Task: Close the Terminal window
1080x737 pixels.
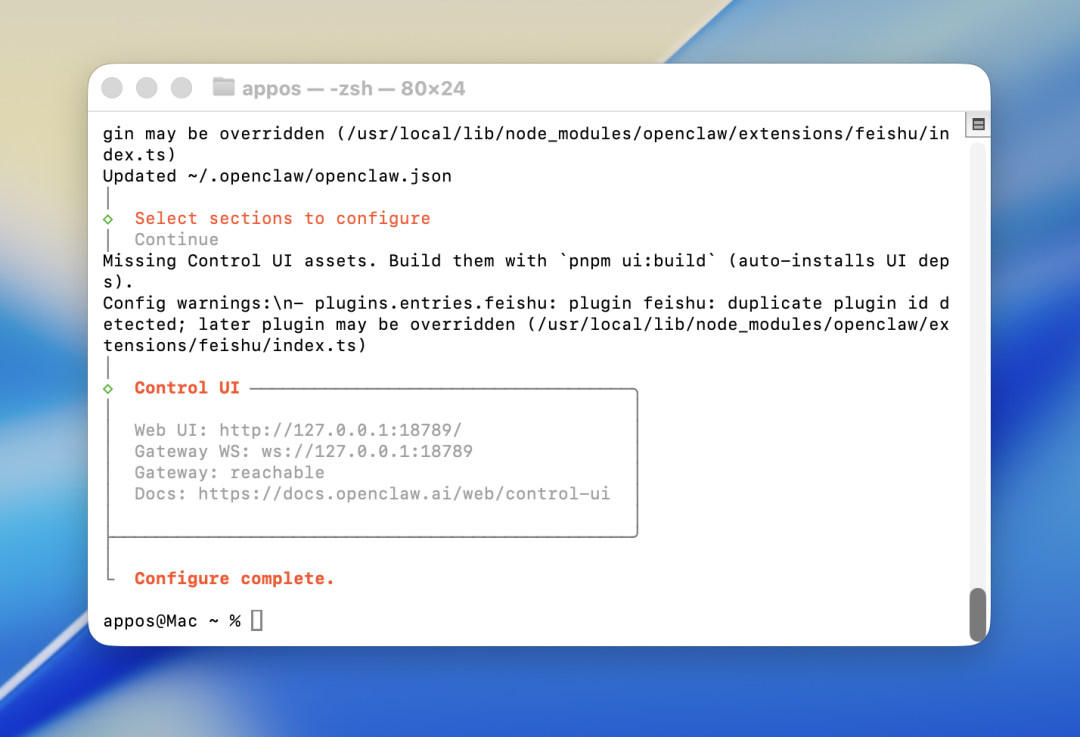Action: coord(112,88)
